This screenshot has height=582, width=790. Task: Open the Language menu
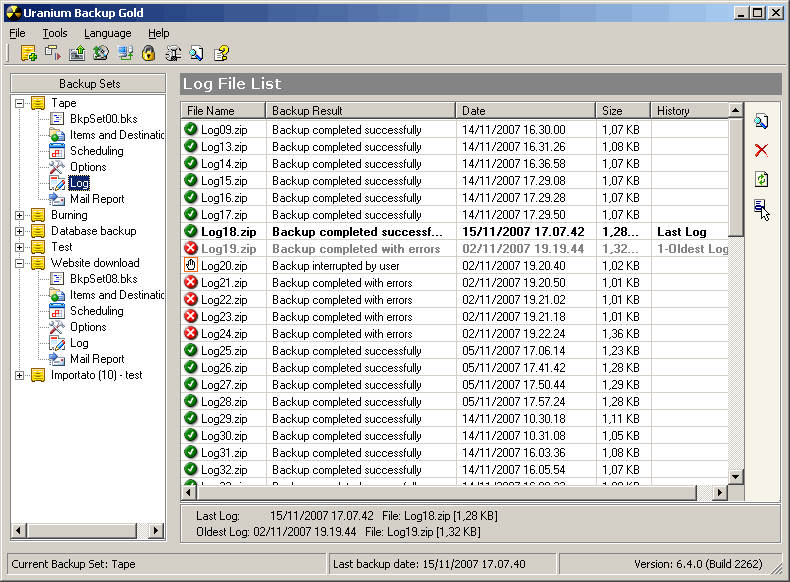(x=107, y=33)
